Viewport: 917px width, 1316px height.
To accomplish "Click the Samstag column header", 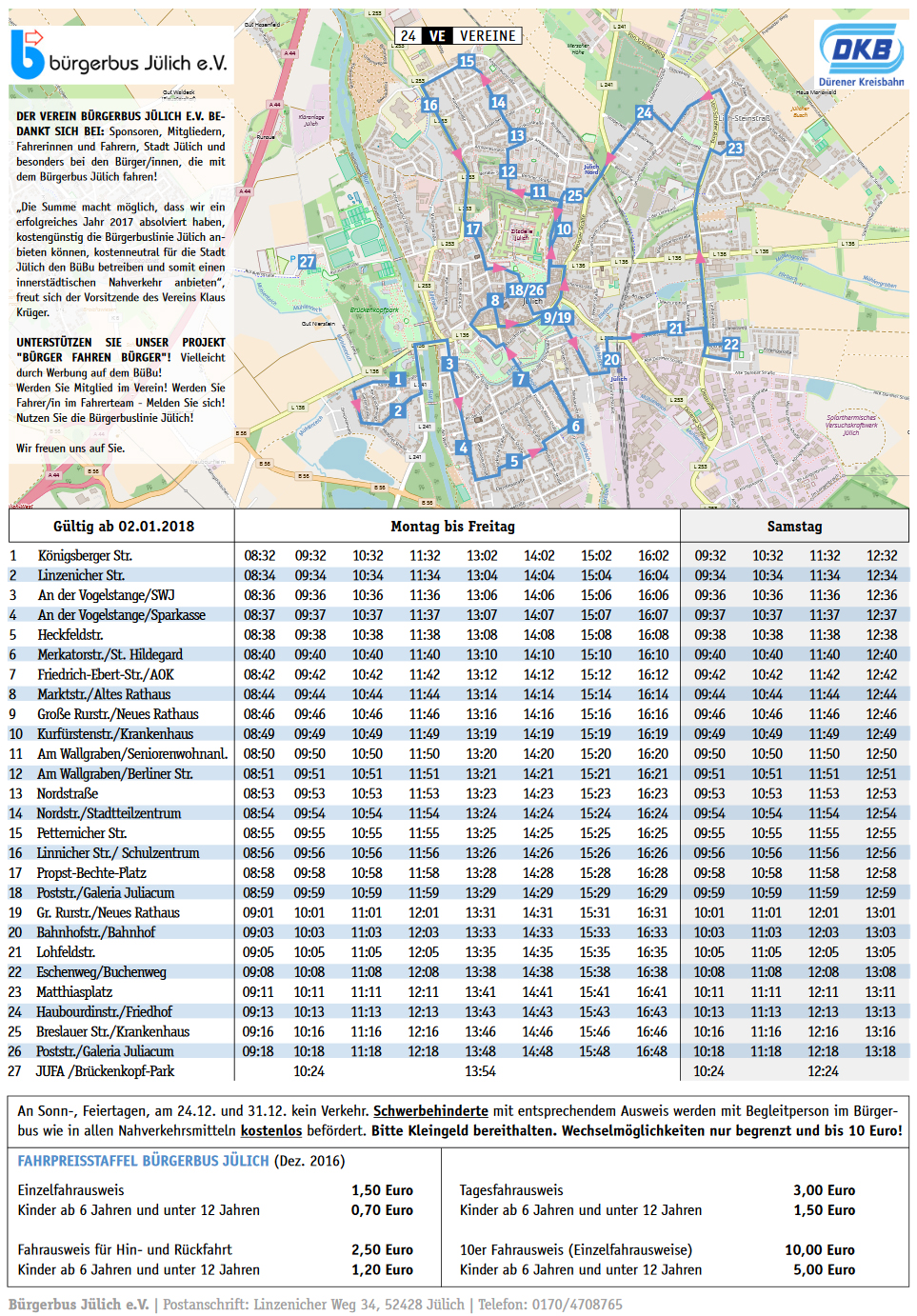I will [x=794, y=527].
